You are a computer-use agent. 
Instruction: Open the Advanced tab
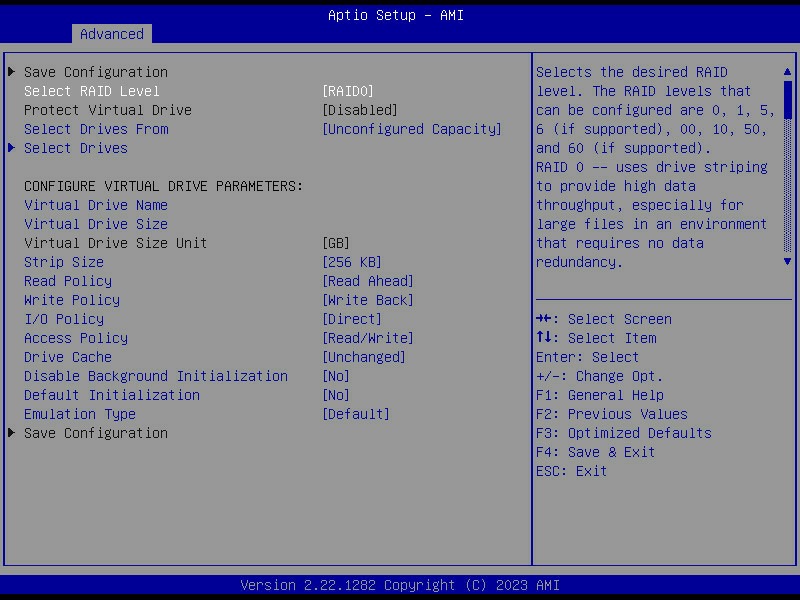click(x=112, y=34)
